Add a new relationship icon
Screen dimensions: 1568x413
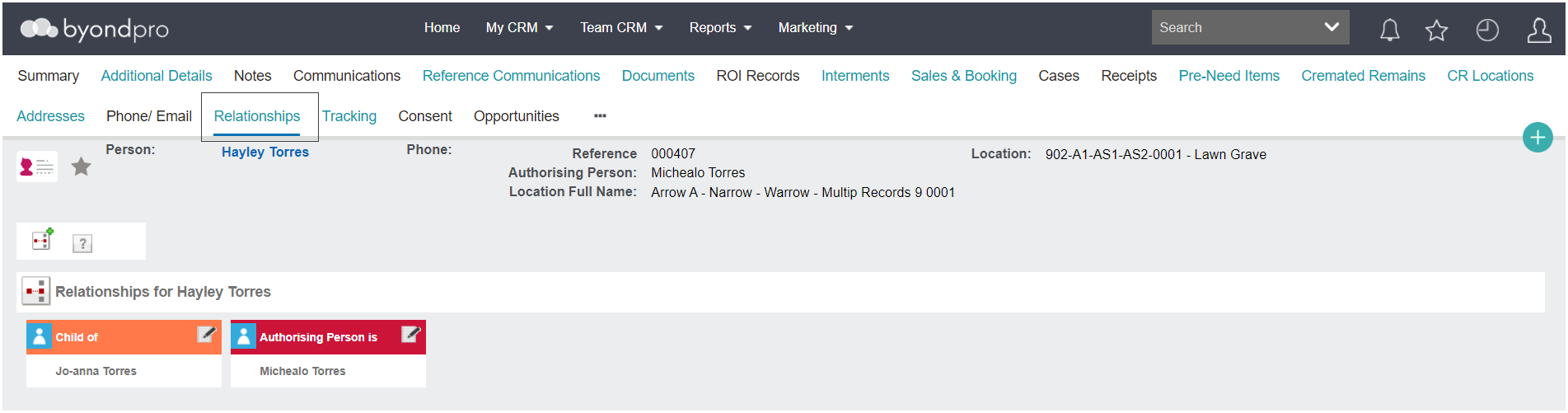point(42,240)
